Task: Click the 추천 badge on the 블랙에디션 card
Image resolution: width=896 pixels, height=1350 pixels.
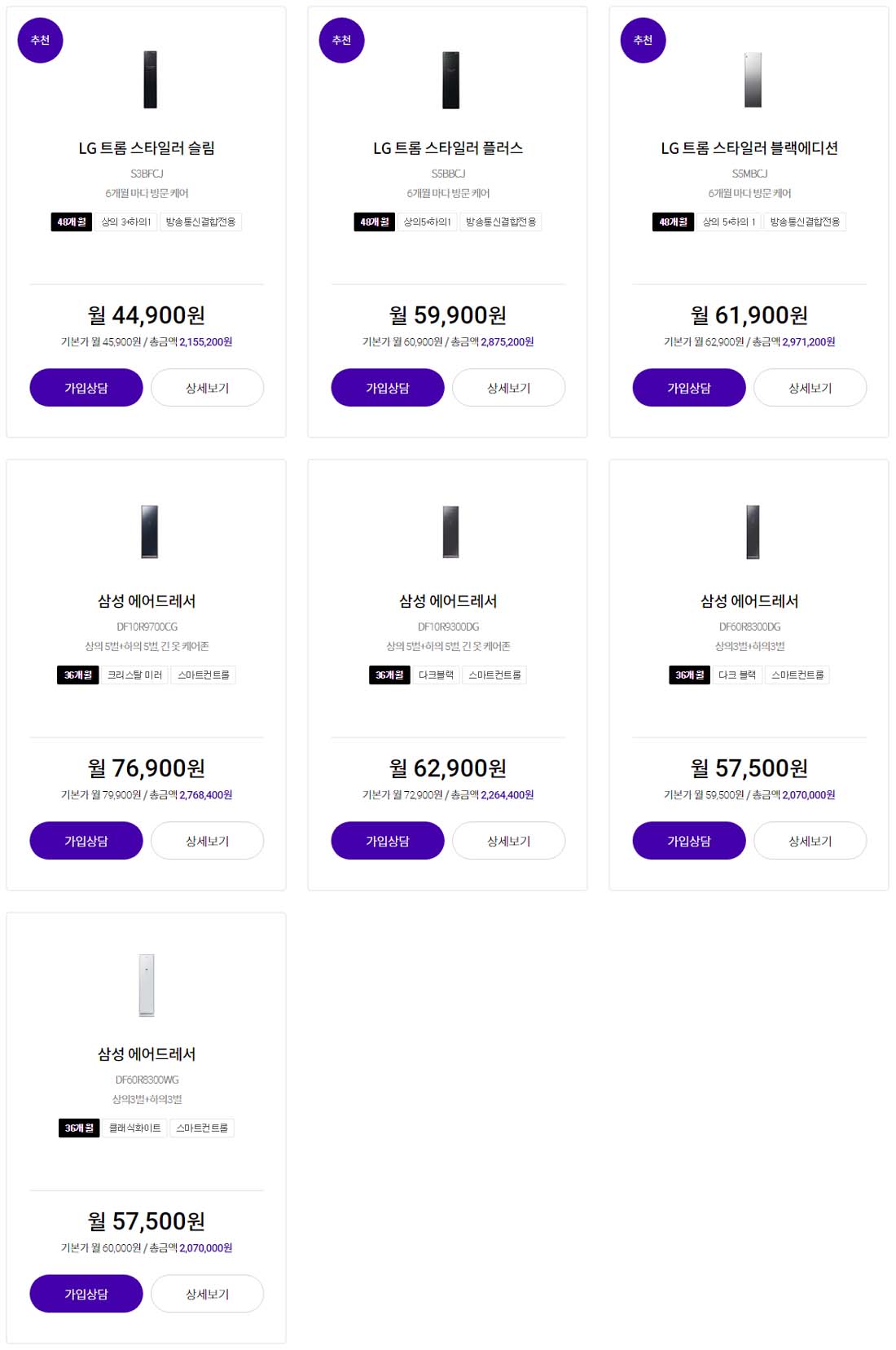Action: pos(643,40)
